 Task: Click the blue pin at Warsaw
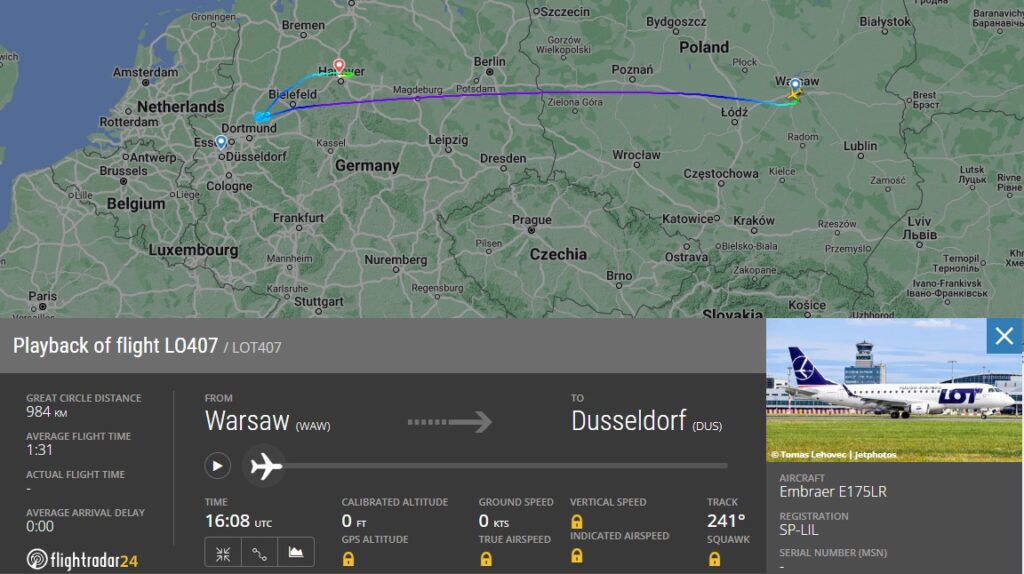(x=795, y=85)
